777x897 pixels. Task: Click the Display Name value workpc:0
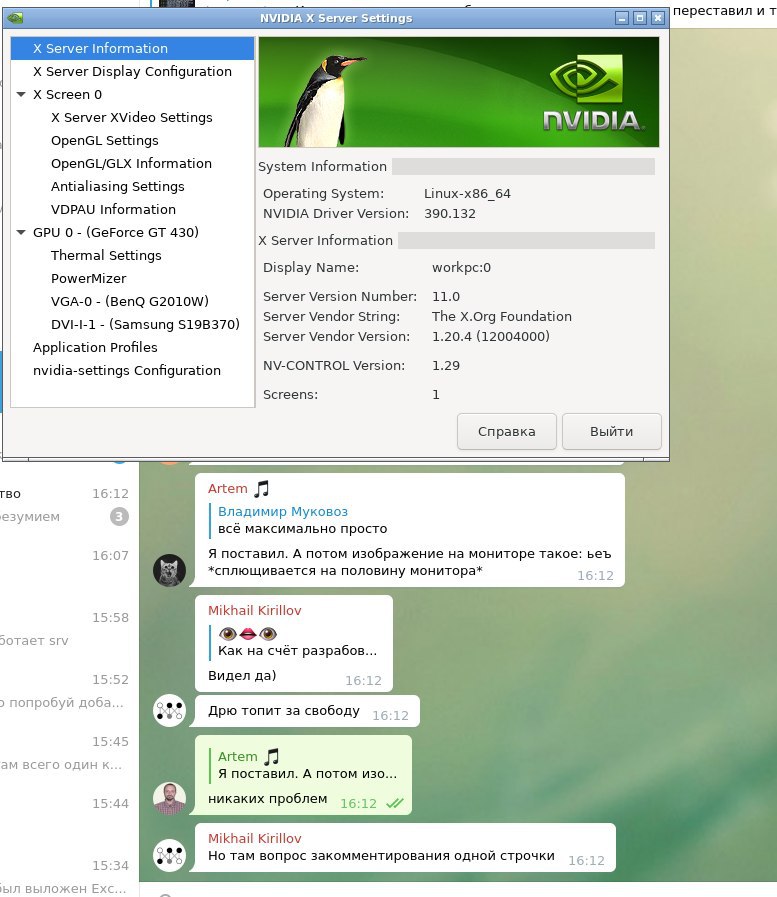461,268
